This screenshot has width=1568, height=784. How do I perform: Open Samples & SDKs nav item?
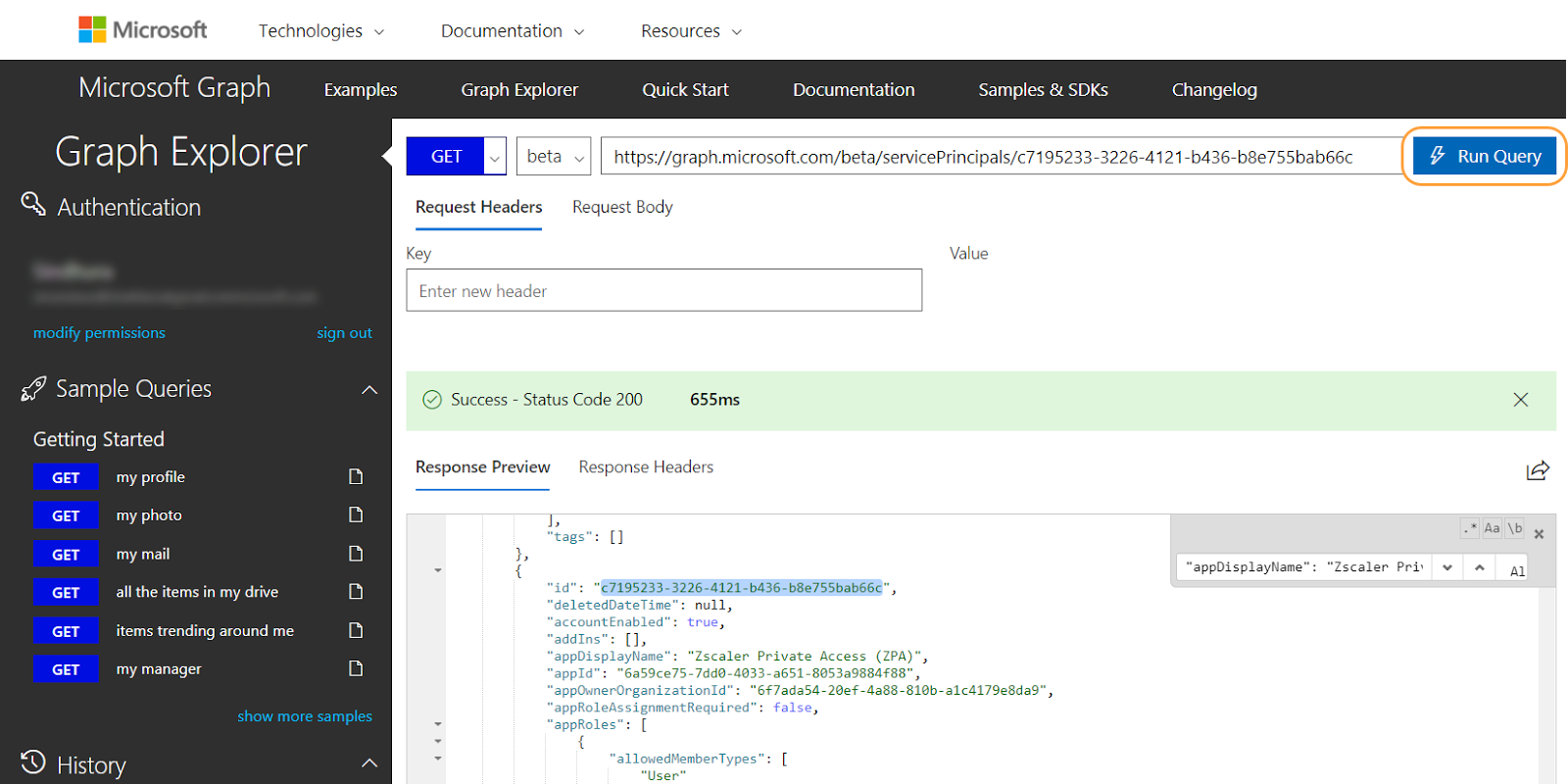click(x=1043, y=89)
